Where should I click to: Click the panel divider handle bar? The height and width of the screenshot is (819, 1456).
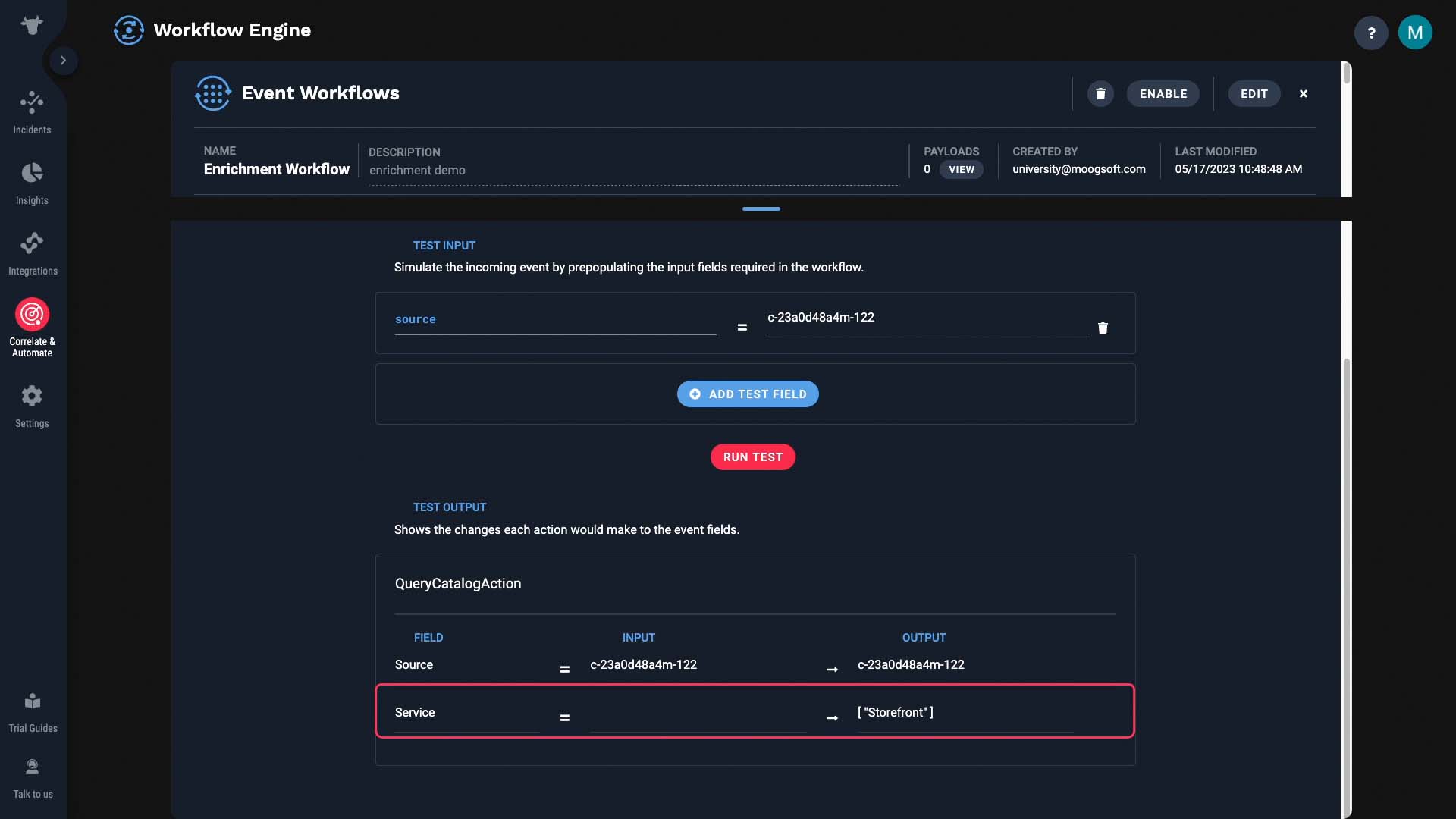(761, 209)
